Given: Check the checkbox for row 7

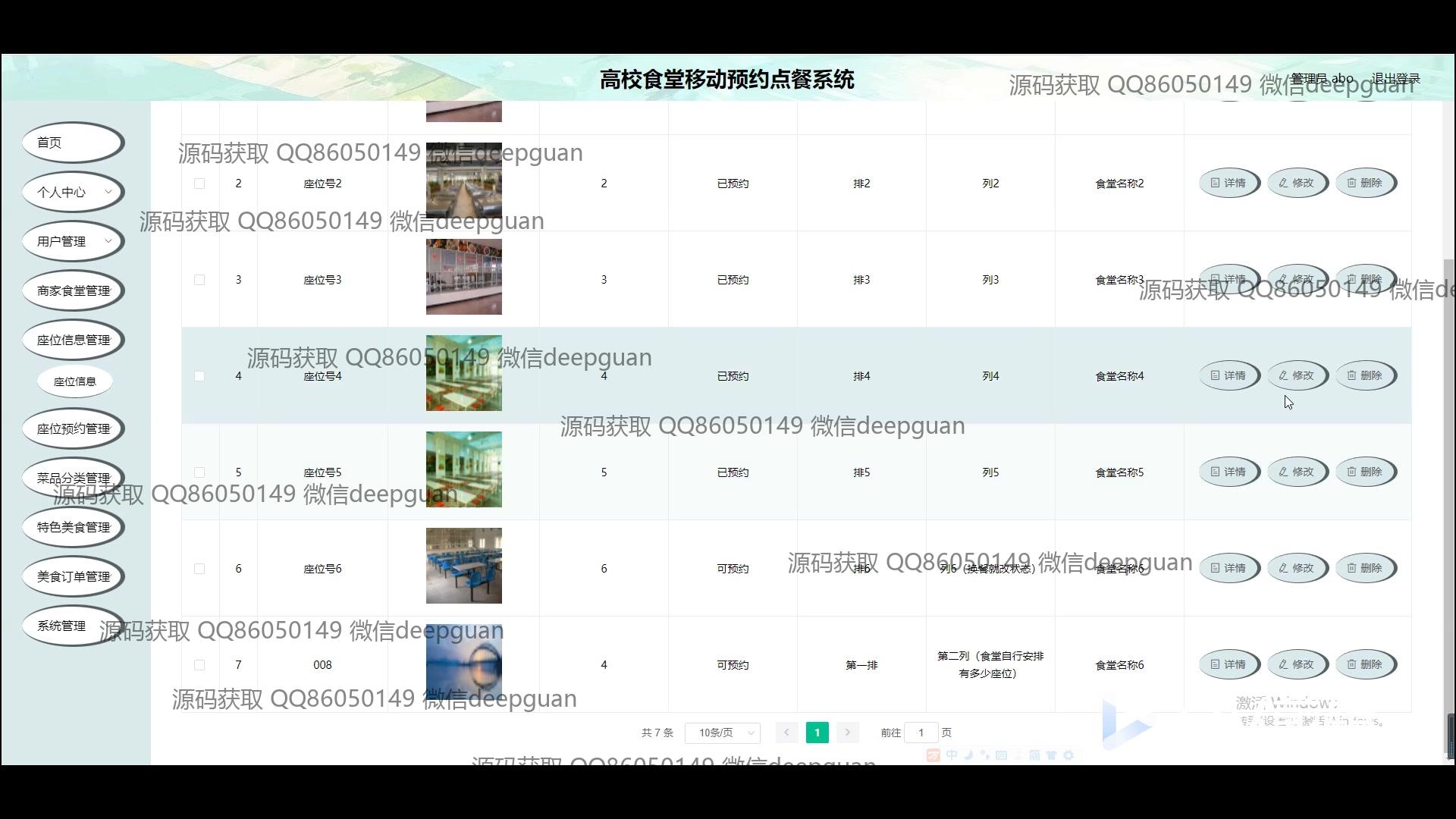Looking at the screenshot, I should [x=199, y=665].
